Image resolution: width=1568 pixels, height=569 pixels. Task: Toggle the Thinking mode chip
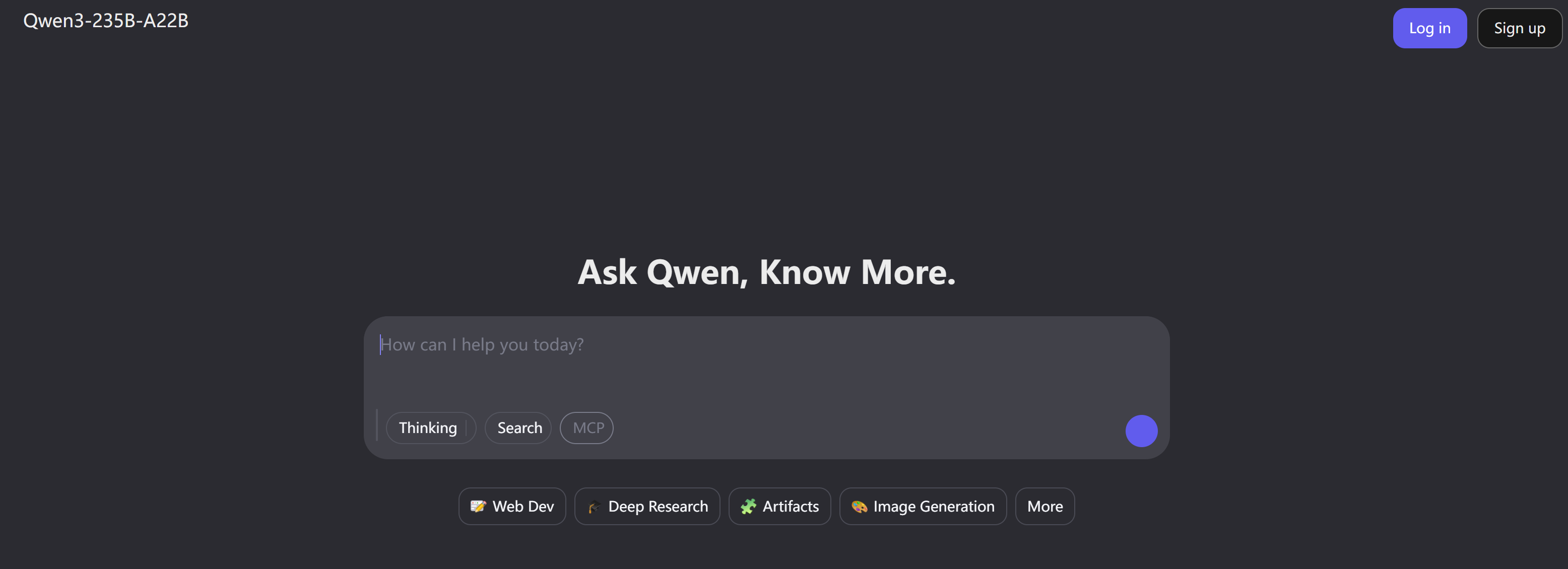coord(430,428)
